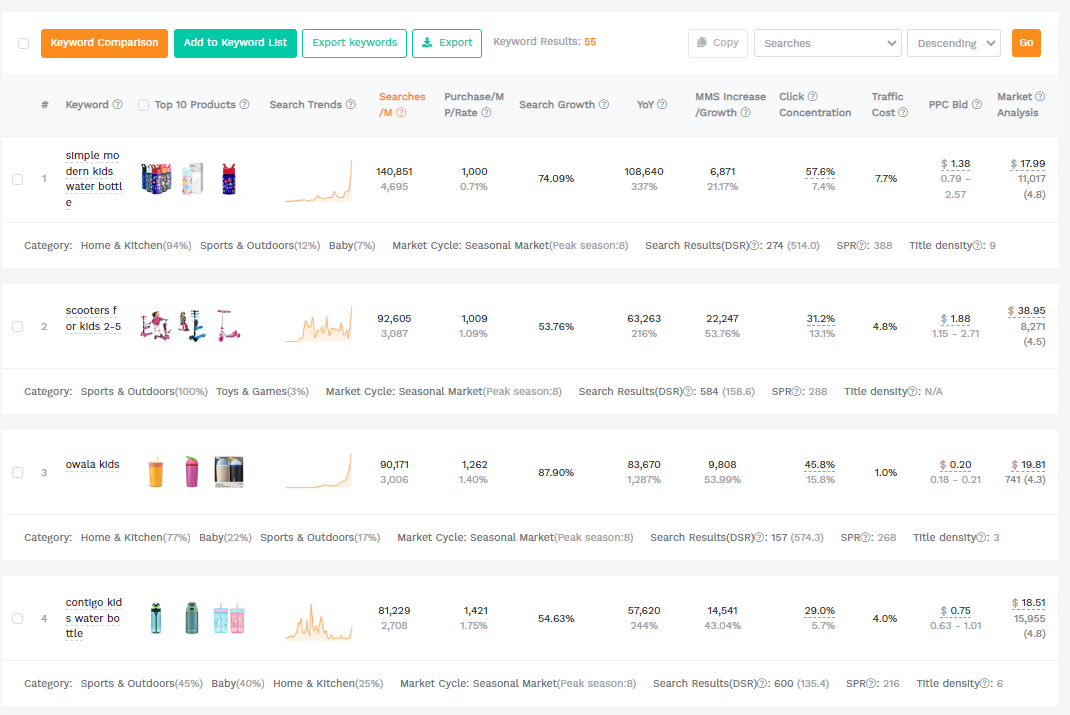View search trend chart for simple modern row
This screenshot has width=1070, height=715.
tap(319, 181)
